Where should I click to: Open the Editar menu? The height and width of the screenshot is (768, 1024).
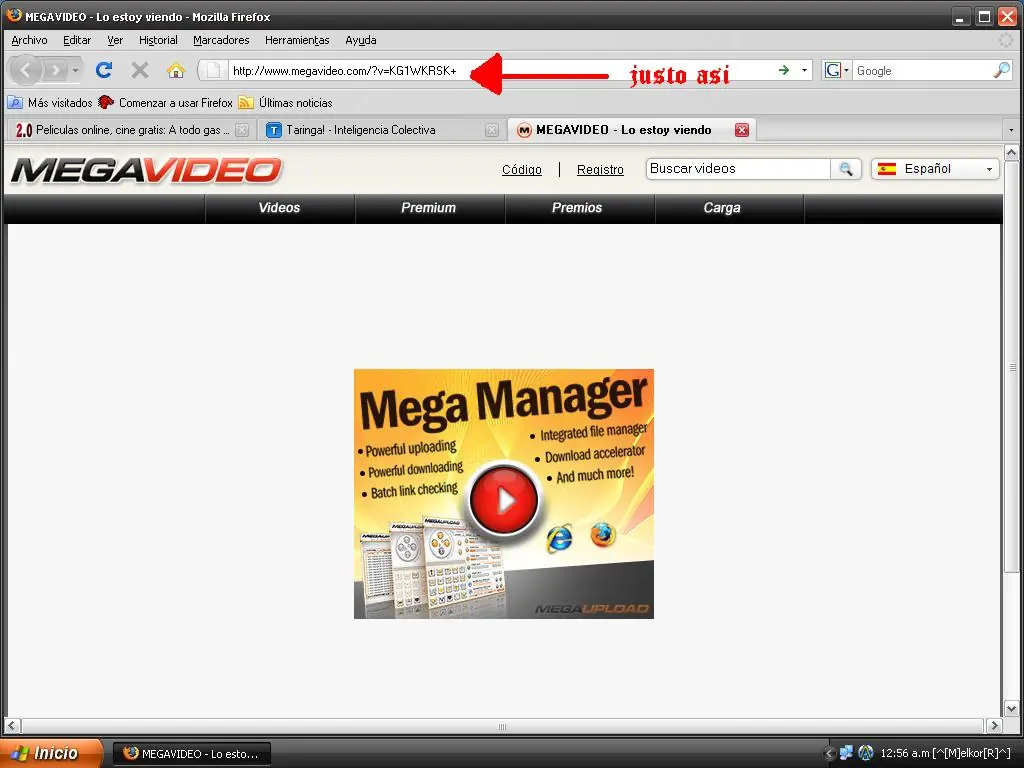coord(77,40)
